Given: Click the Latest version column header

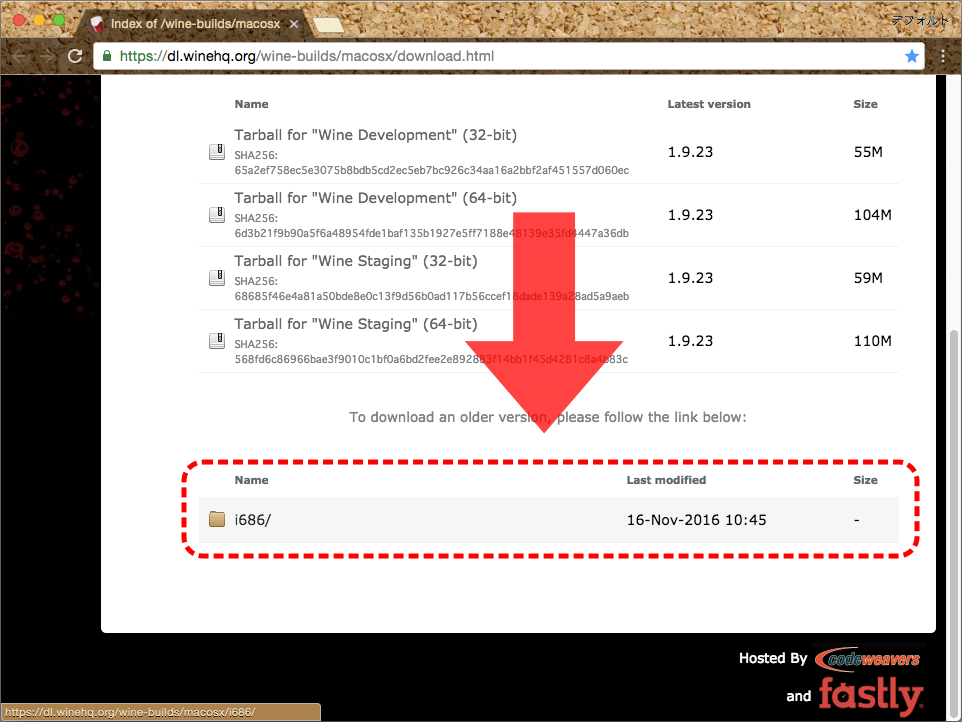Looking at the screenshot, I should pos(709,104).
